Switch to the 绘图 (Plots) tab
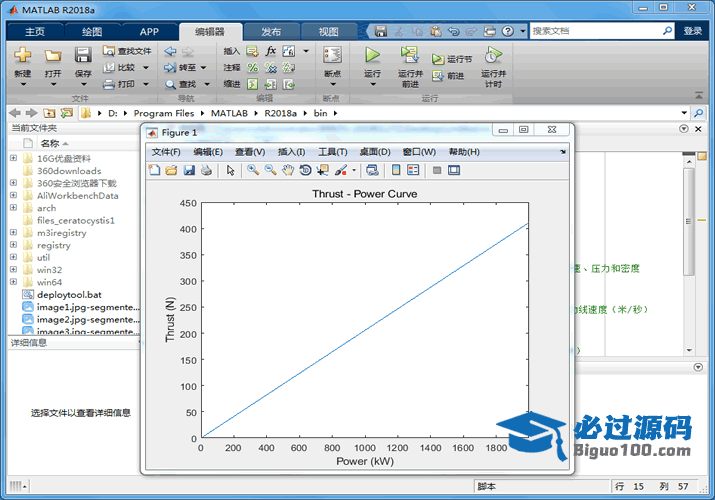The height and width of the screenshot is (500, 715). pos(92,31)
